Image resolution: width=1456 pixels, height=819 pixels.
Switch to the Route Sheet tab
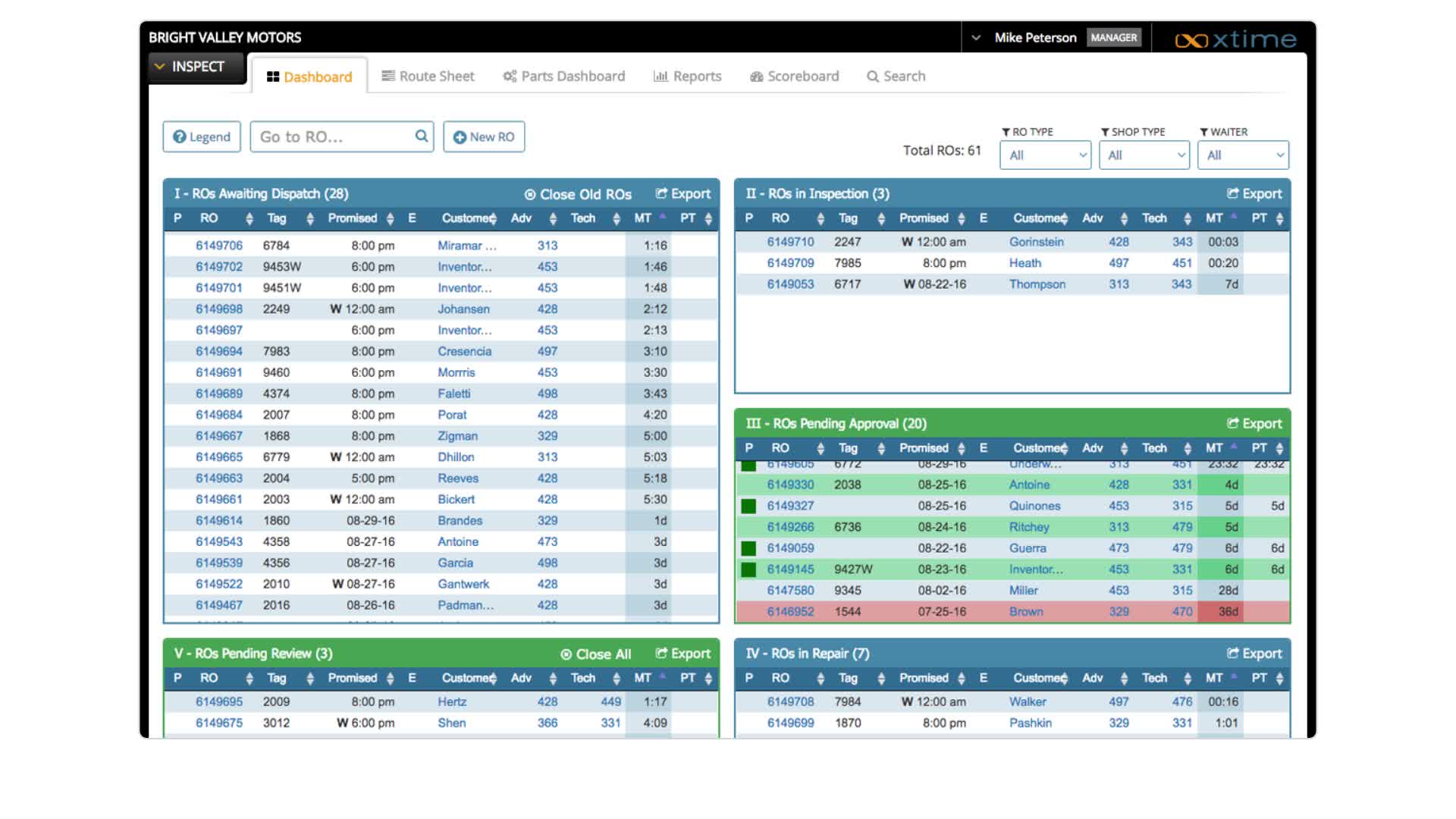tap(428, 77)
